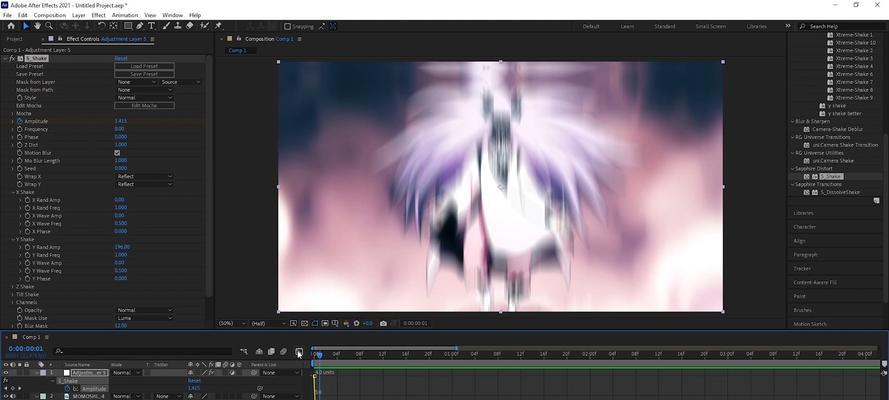Expand the Tilt Shake group
Image resolution: width=889 pixels, height=400 pixels.
tap(12, 295)
